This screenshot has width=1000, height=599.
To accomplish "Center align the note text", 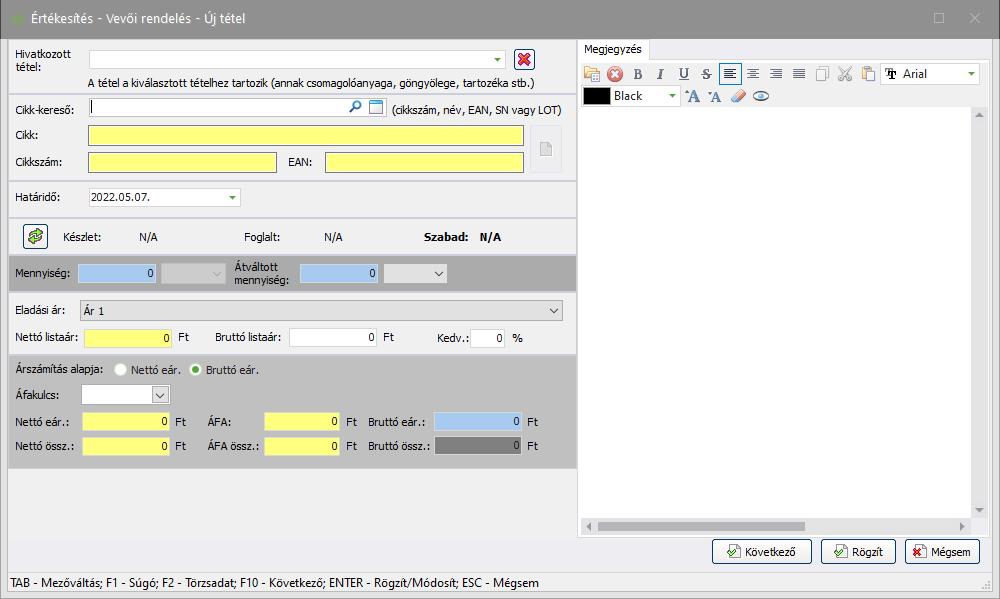I will pos(753,74).
